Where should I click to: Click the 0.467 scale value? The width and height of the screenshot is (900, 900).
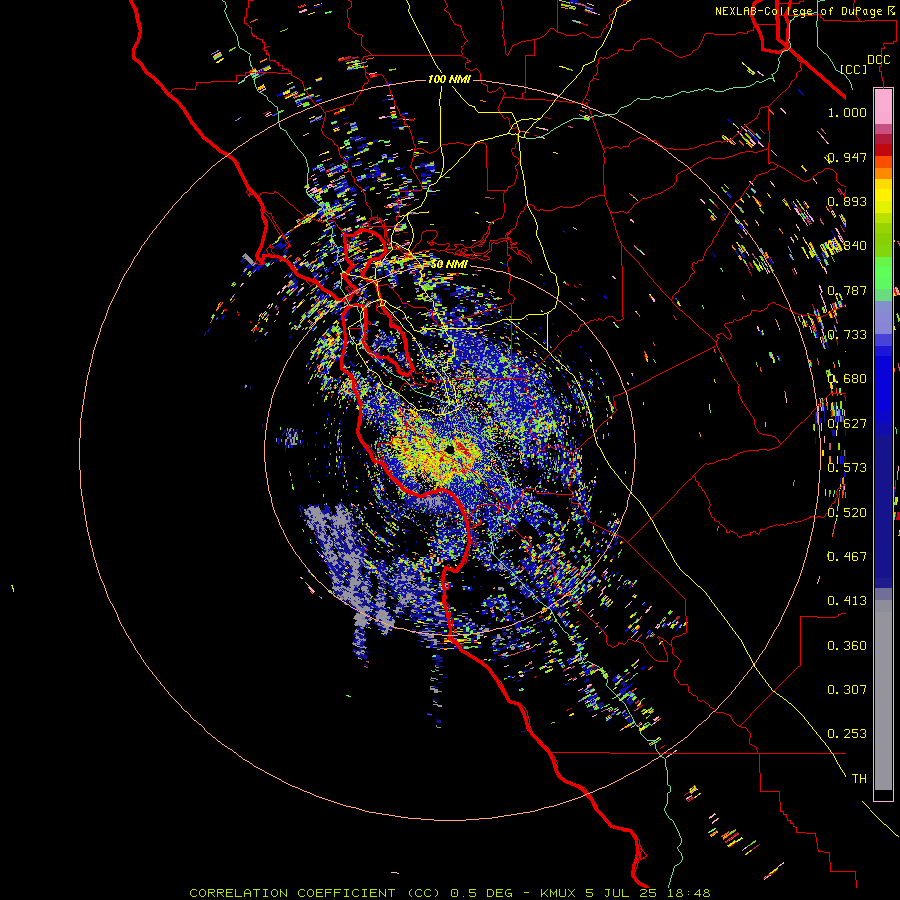tap(847, 557)
